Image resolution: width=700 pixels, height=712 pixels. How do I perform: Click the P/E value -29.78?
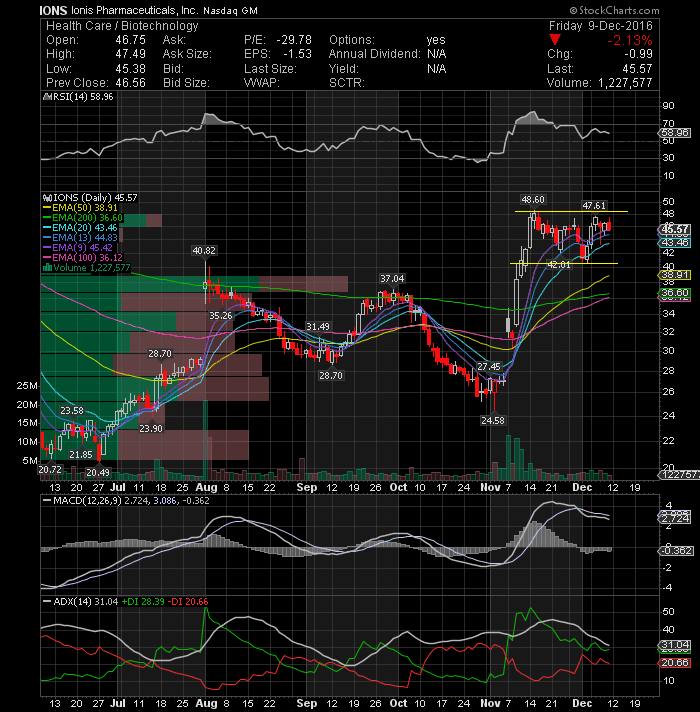(294, 40)
